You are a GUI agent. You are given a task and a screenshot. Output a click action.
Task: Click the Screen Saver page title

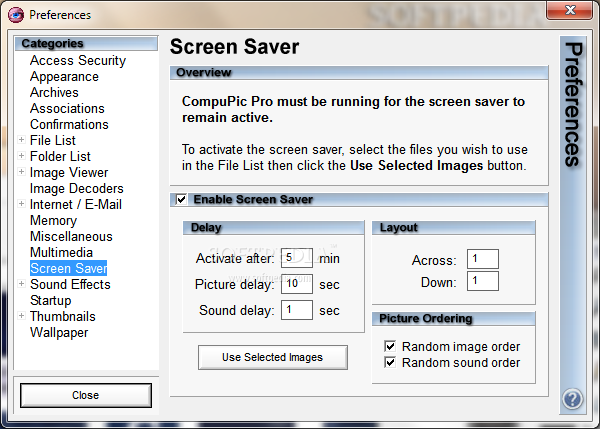point(235,47)
